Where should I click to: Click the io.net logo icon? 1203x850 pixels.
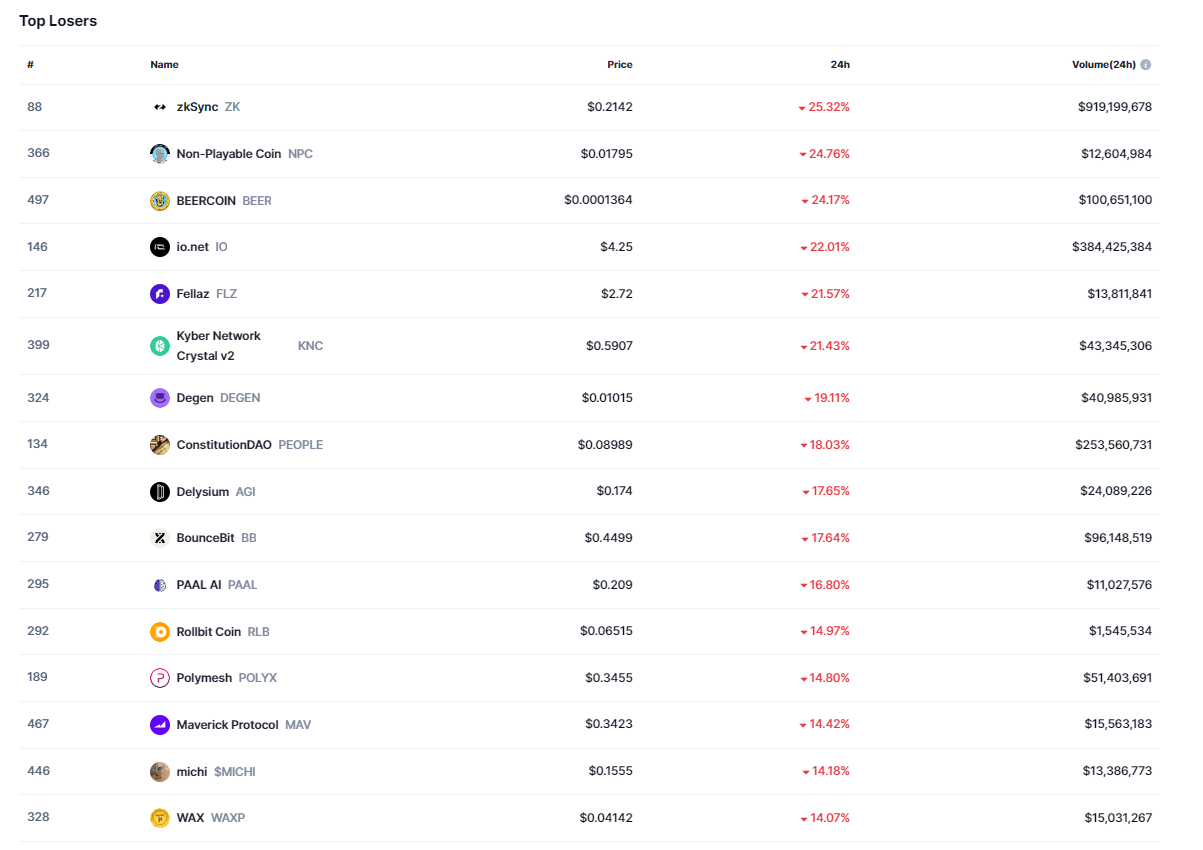[160, 247]
